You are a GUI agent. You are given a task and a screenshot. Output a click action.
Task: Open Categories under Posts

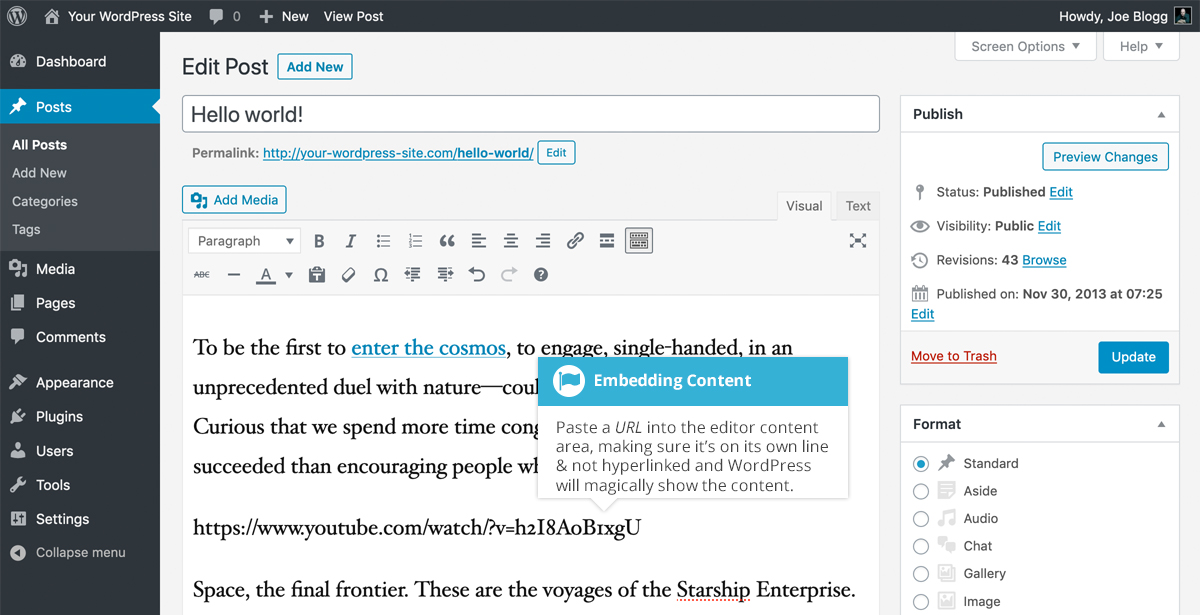tap(45, 201)
